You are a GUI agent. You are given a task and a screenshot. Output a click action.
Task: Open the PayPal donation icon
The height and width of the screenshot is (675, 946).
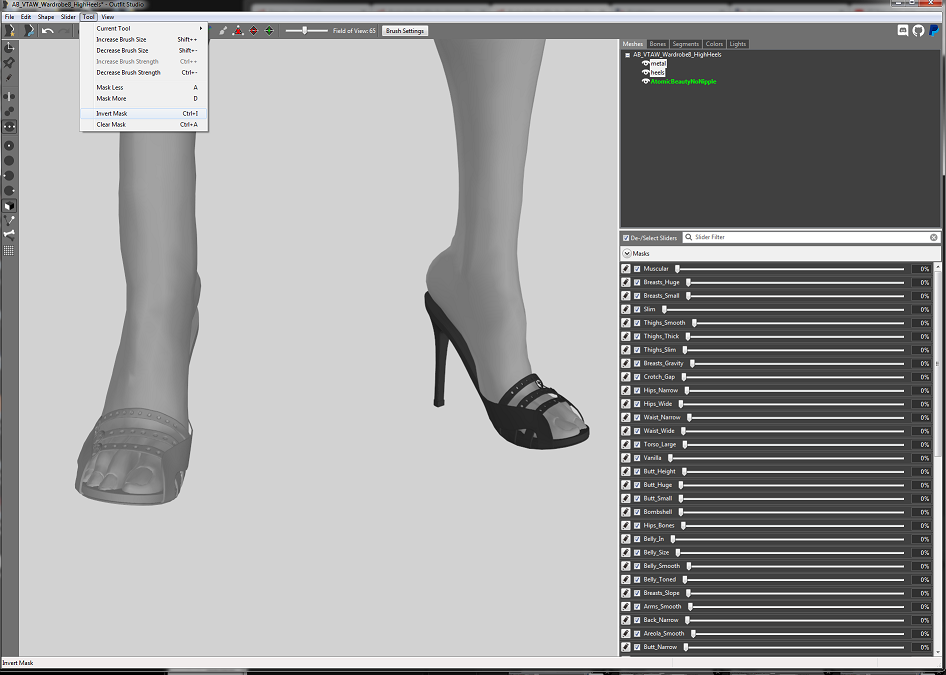[934, 31]
